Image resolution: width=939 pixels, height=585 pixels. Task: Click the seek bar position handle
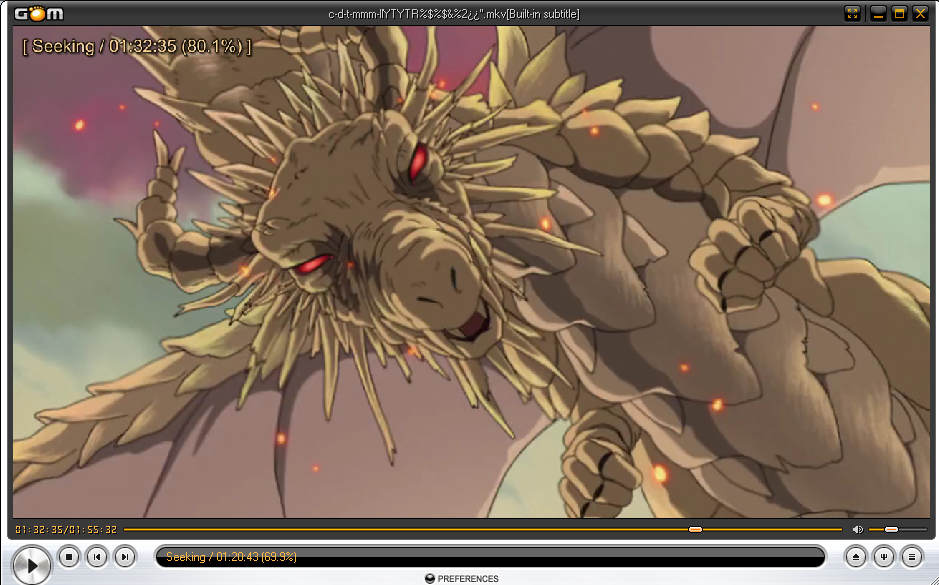(695, 529)
